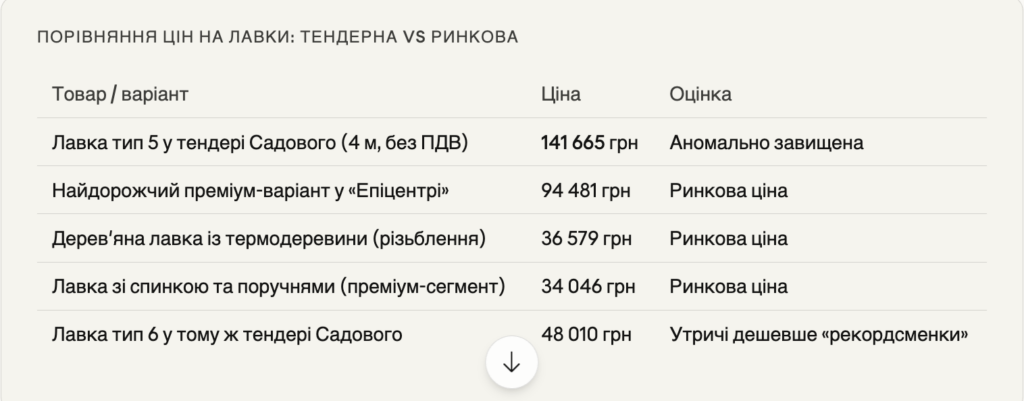Click the 'Товар / варіант' column header

click(120, 94)
